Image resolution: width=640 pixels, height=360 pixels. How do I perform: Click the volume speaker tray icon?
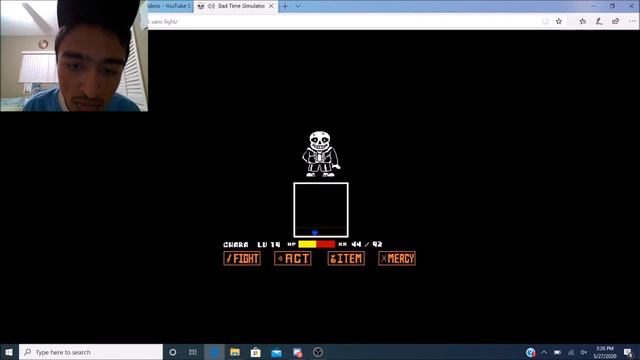click(x=584, y=352)
